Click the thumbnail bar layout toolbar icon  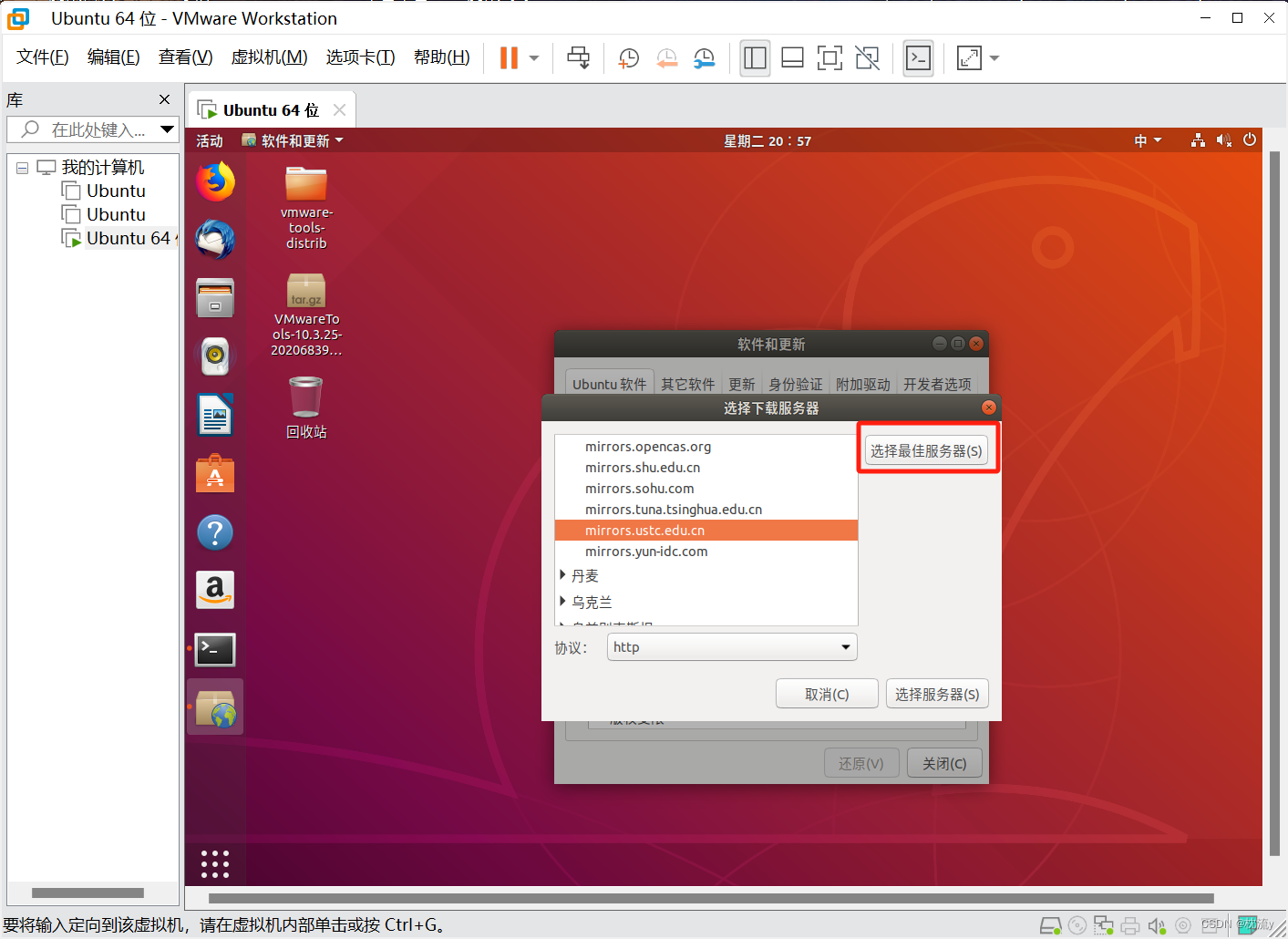[x=792, y=58]
